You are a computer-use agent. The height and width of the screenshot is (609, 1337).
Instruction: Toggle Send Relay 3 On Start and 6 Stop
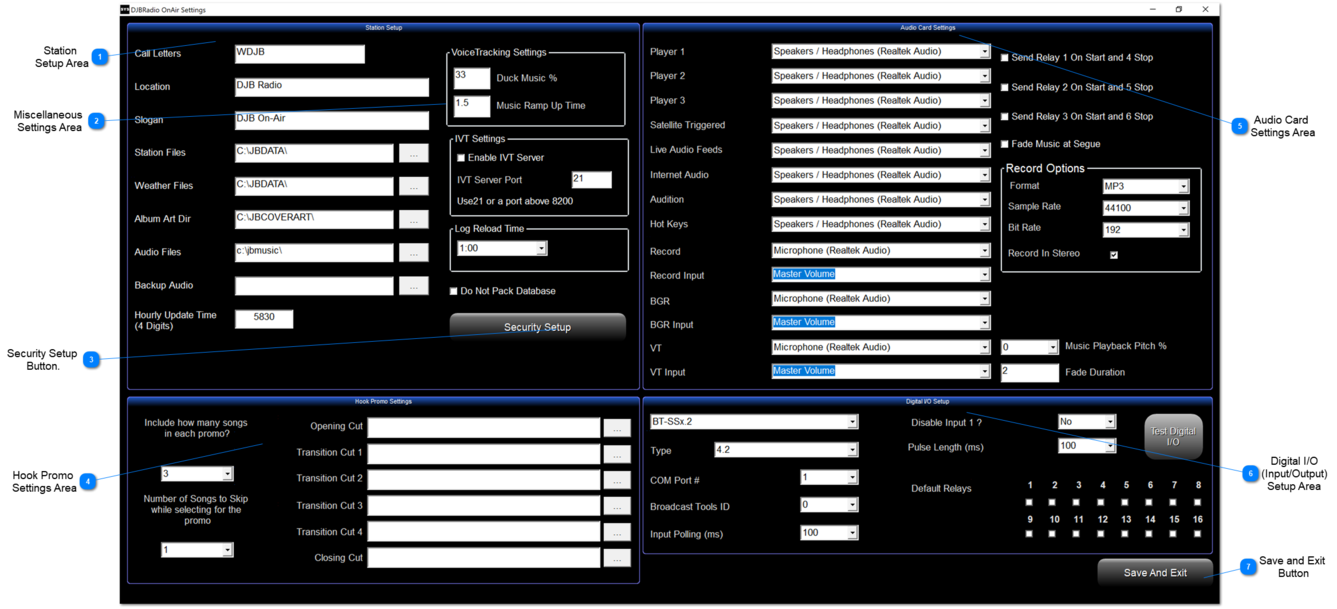click(x=1005, y=116)
